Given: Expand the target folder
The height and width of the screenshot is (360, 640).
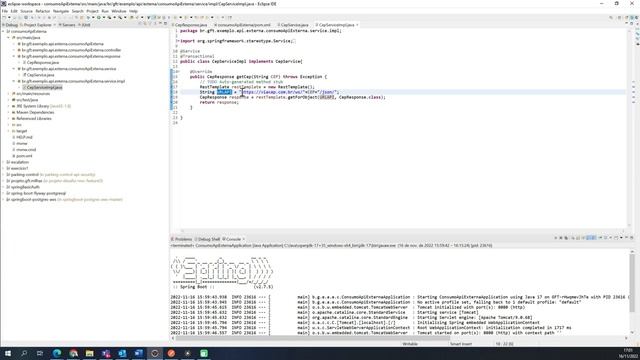Looking at the screenshot, I should (x=8, y=131).
